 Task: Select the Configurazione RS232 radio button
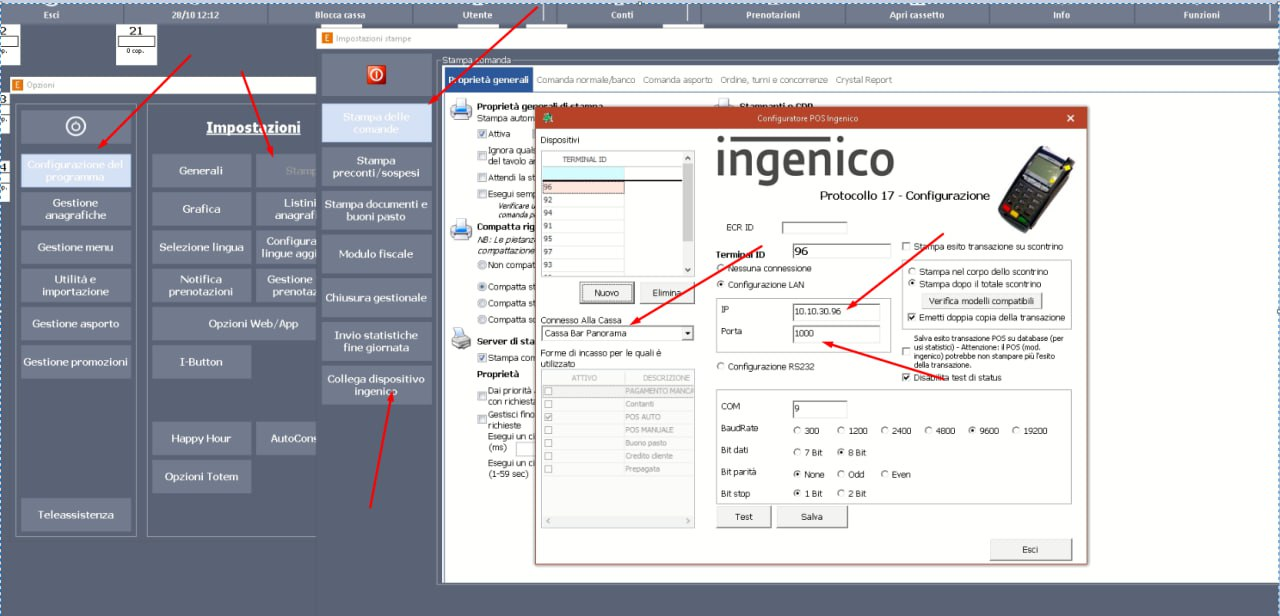(722, 367)
